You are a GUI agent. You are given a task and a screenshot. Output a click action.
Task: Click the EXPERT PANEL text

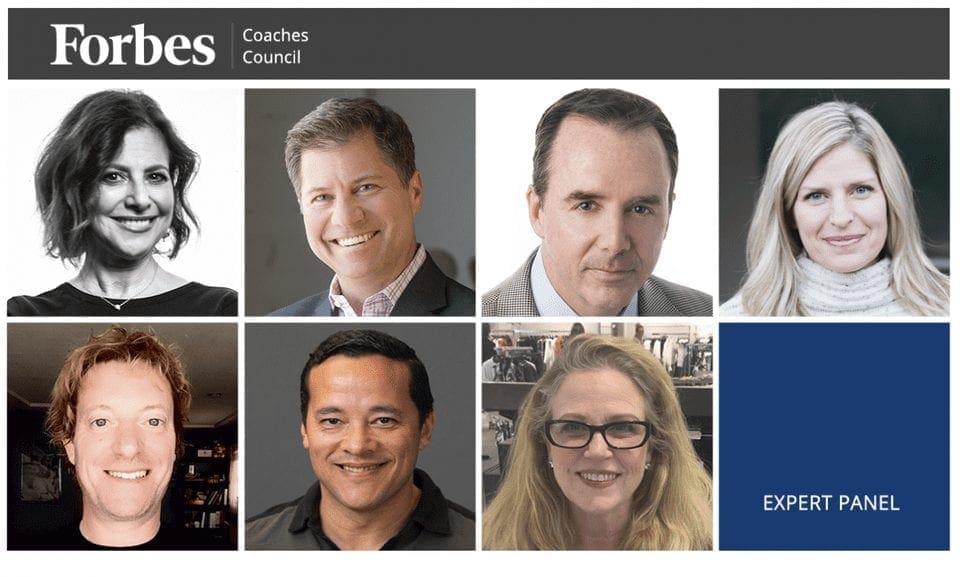[x=831, y=503]
